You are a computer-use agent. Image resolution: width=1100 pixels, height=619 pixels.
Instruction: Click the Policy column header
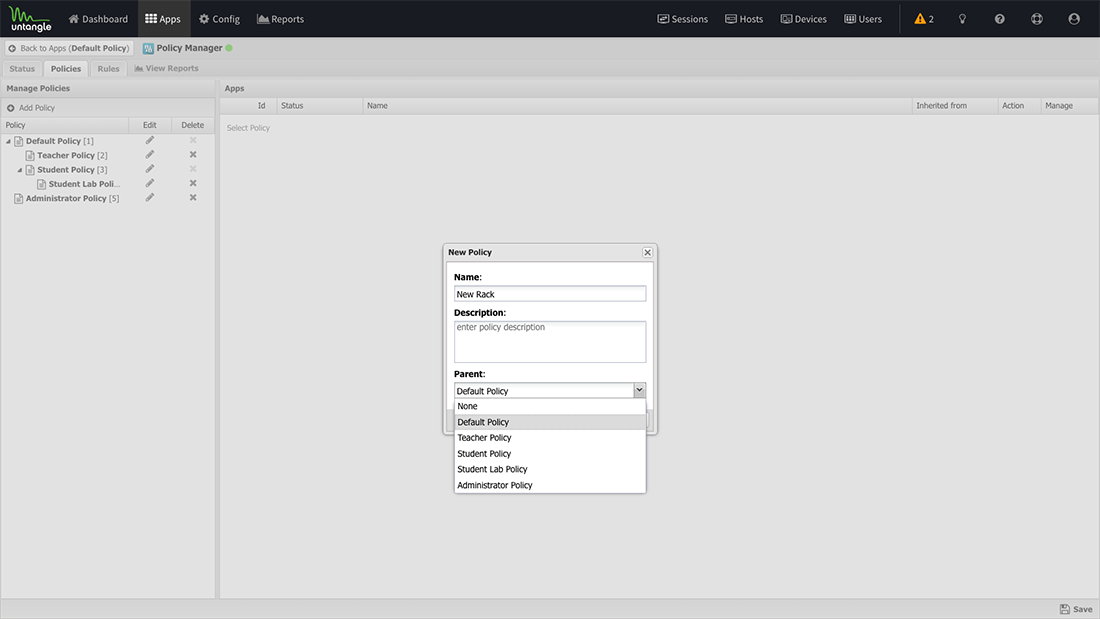coord(65,125)
